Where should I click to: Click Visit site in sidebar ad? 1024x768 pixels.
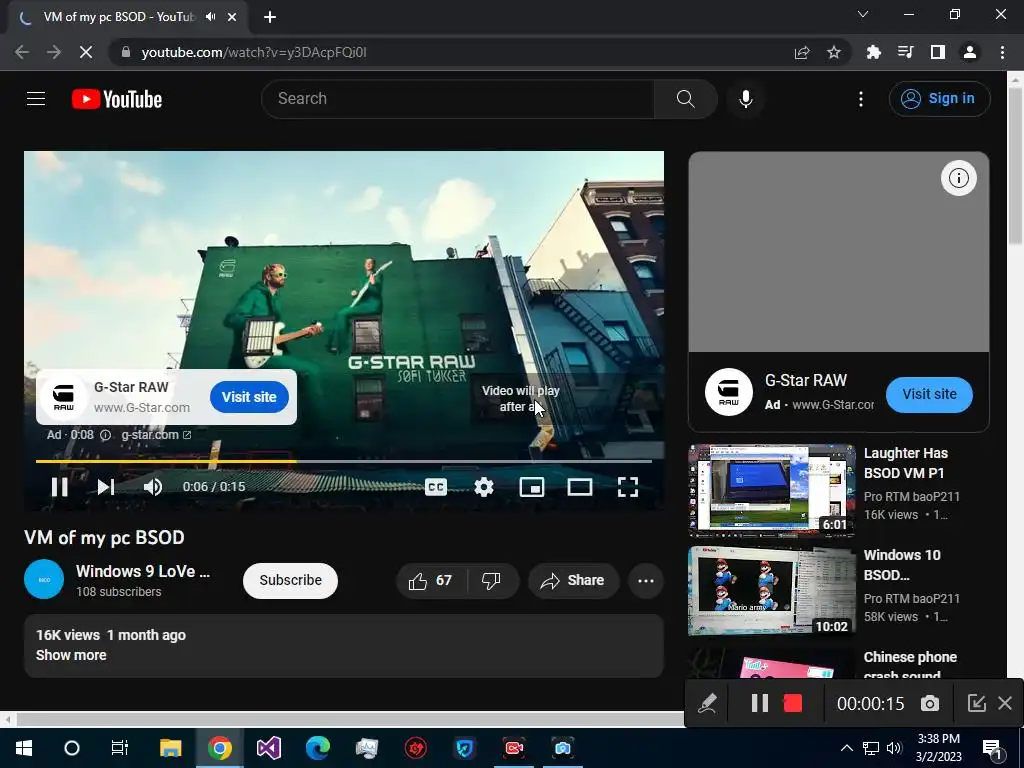[929, 394]
